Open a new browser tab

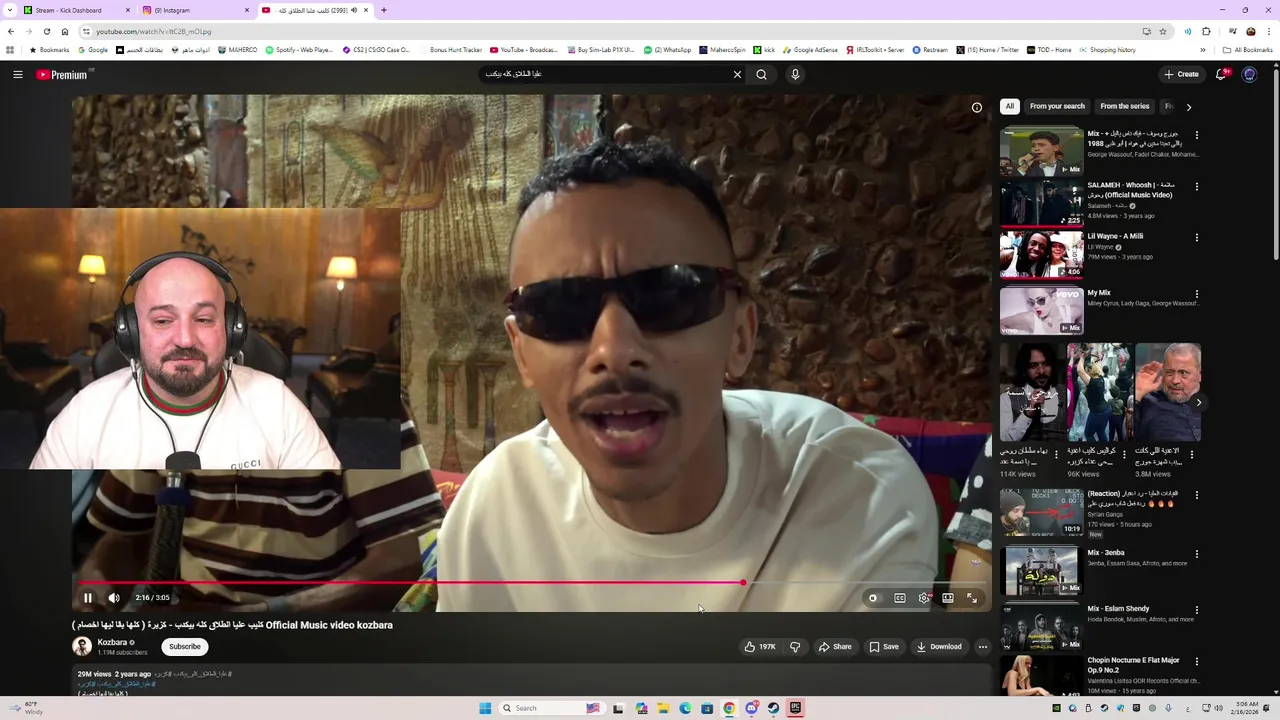tap(384, 10)
